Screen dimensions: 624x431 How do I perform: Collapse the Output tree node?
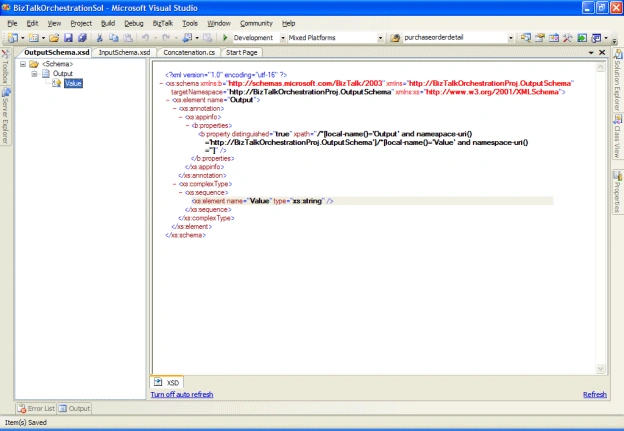pos(35,74)
